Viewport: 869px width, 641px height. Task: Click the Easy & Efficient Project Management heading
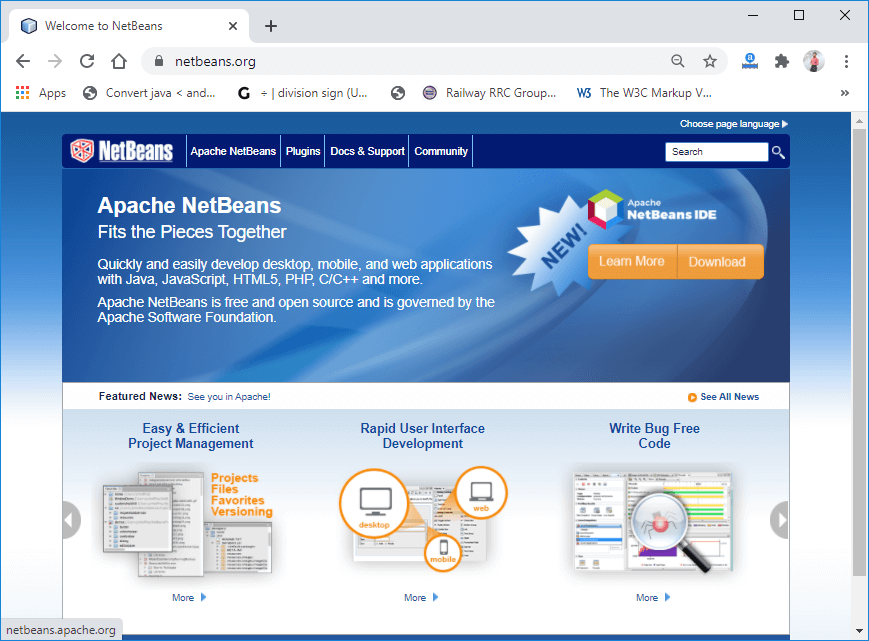pyautogui.click(x=191, y=436)
